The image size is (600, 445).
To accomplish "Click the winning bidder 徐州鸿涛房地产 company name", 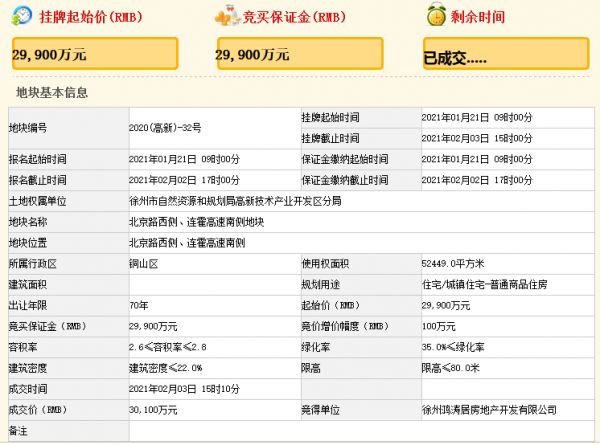I will pos(490,409).
